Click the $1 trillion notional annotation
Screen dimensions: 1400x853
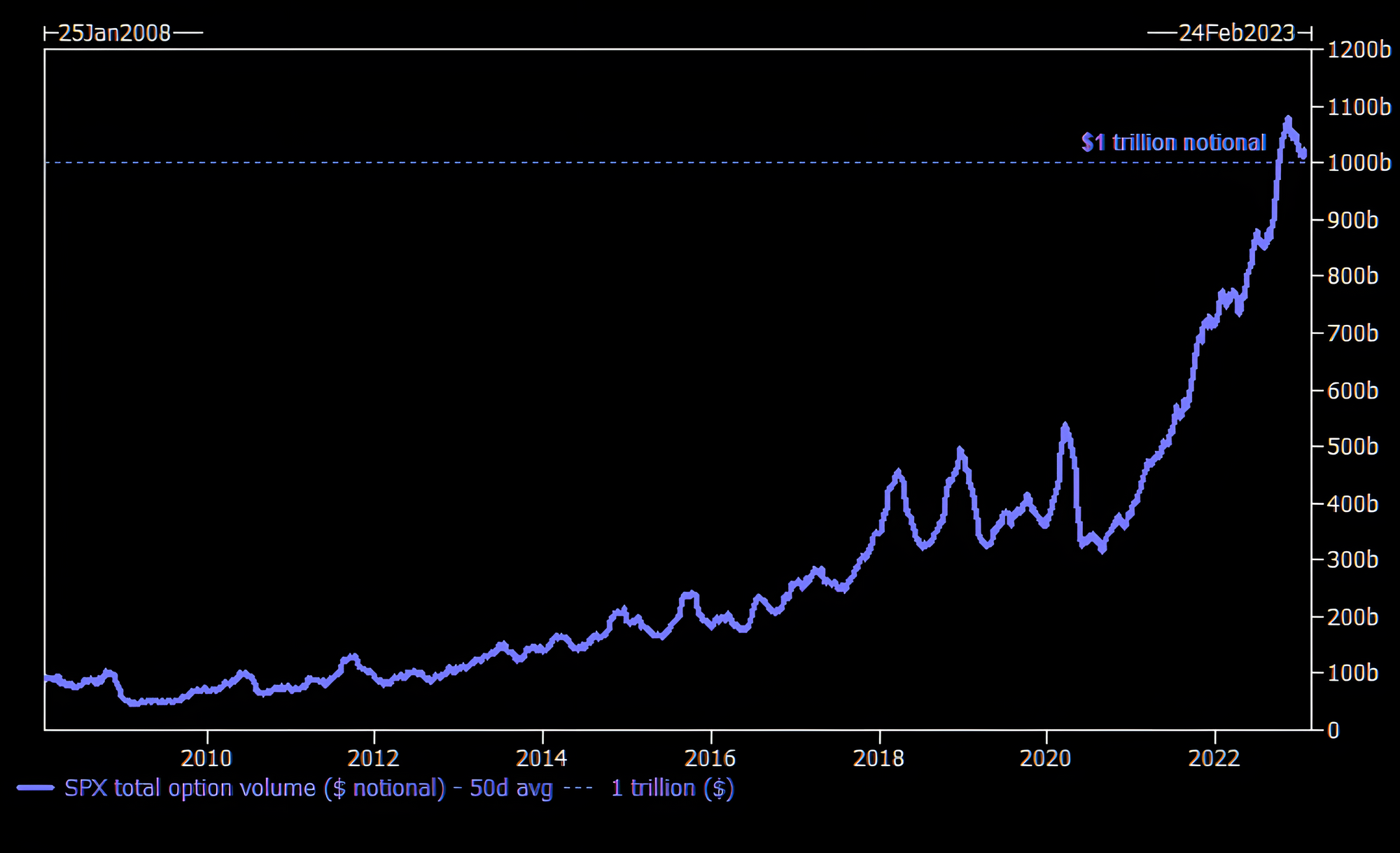1174,143
